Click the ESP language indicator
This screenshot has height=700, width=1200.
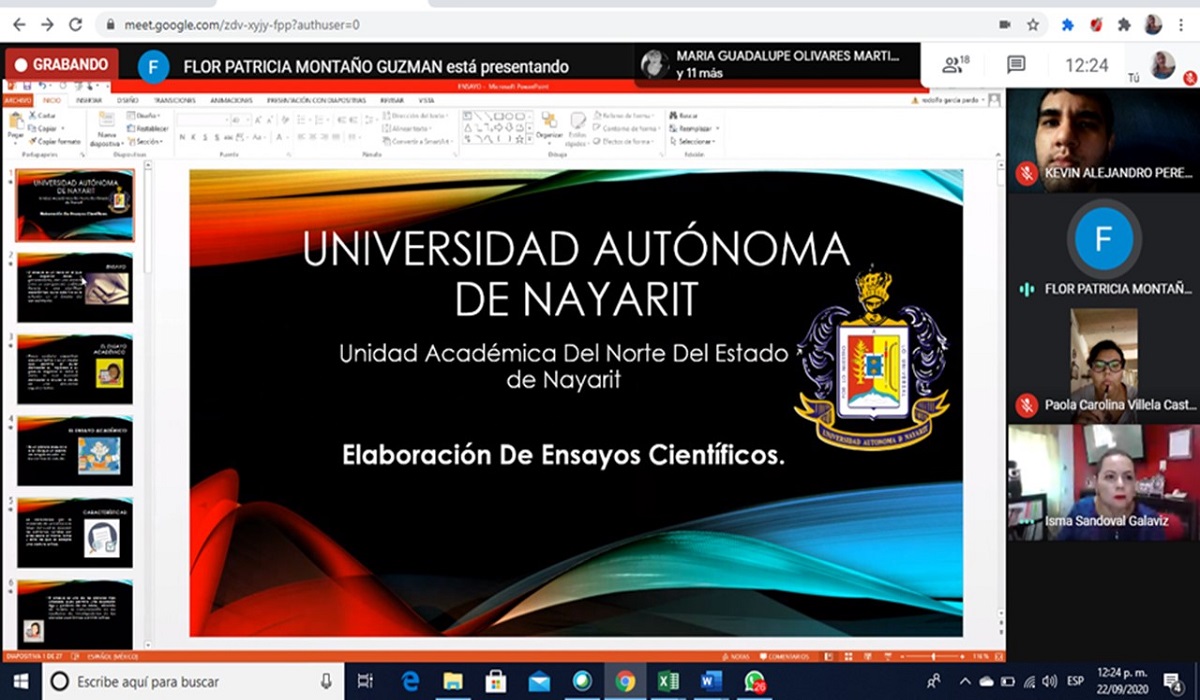click(1075, 681)
